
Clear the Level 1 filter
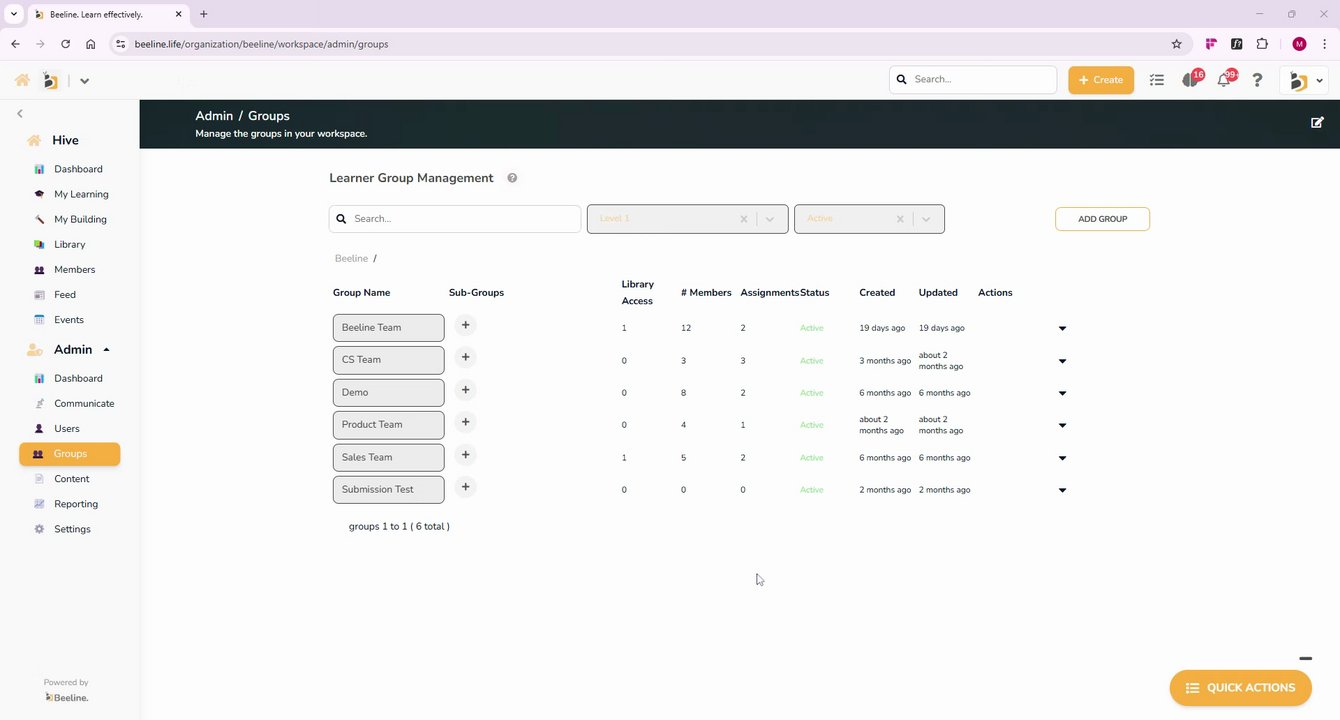743,219
